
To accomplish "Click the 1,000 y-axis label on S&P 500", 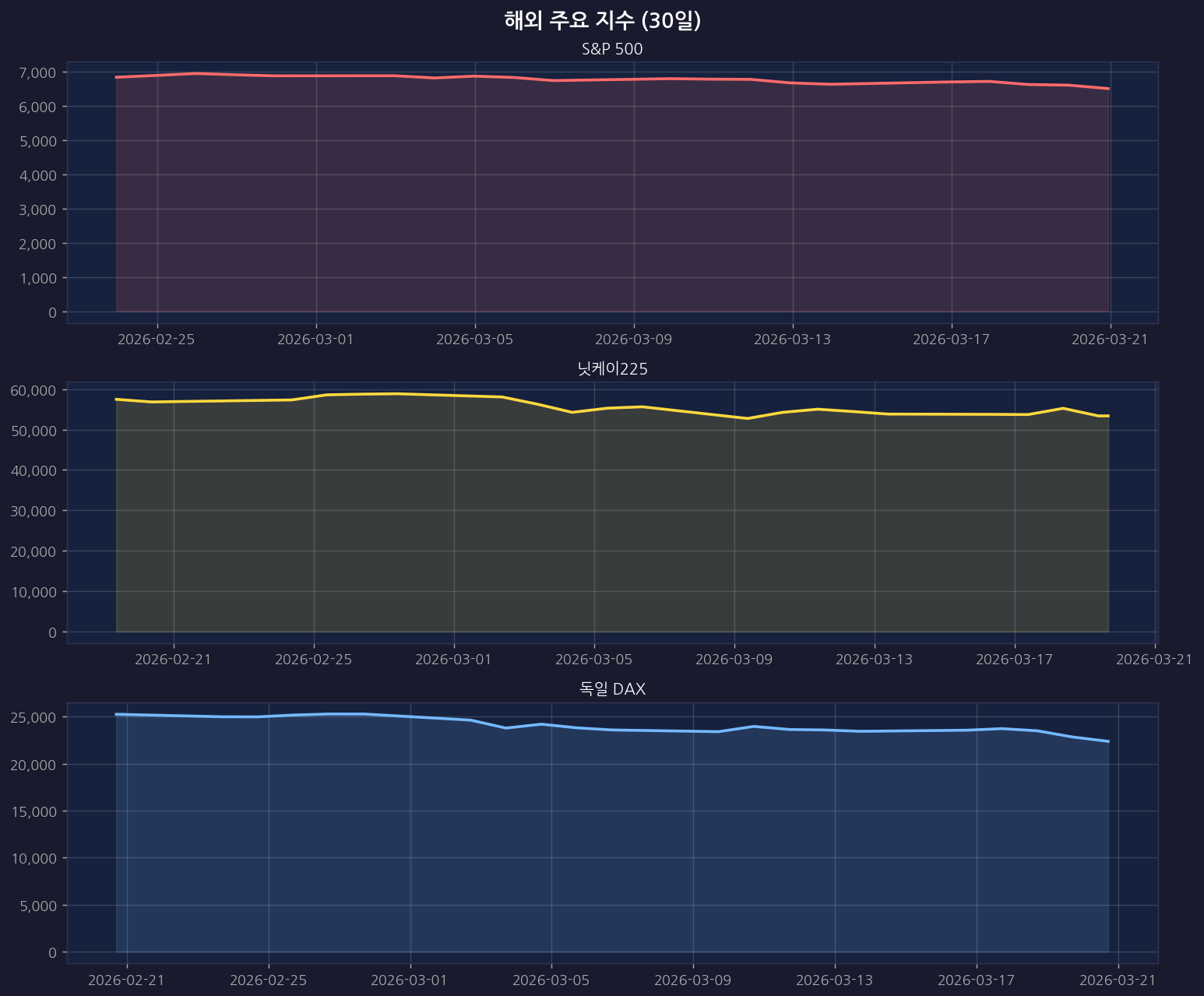I will [x=37, y=278].
